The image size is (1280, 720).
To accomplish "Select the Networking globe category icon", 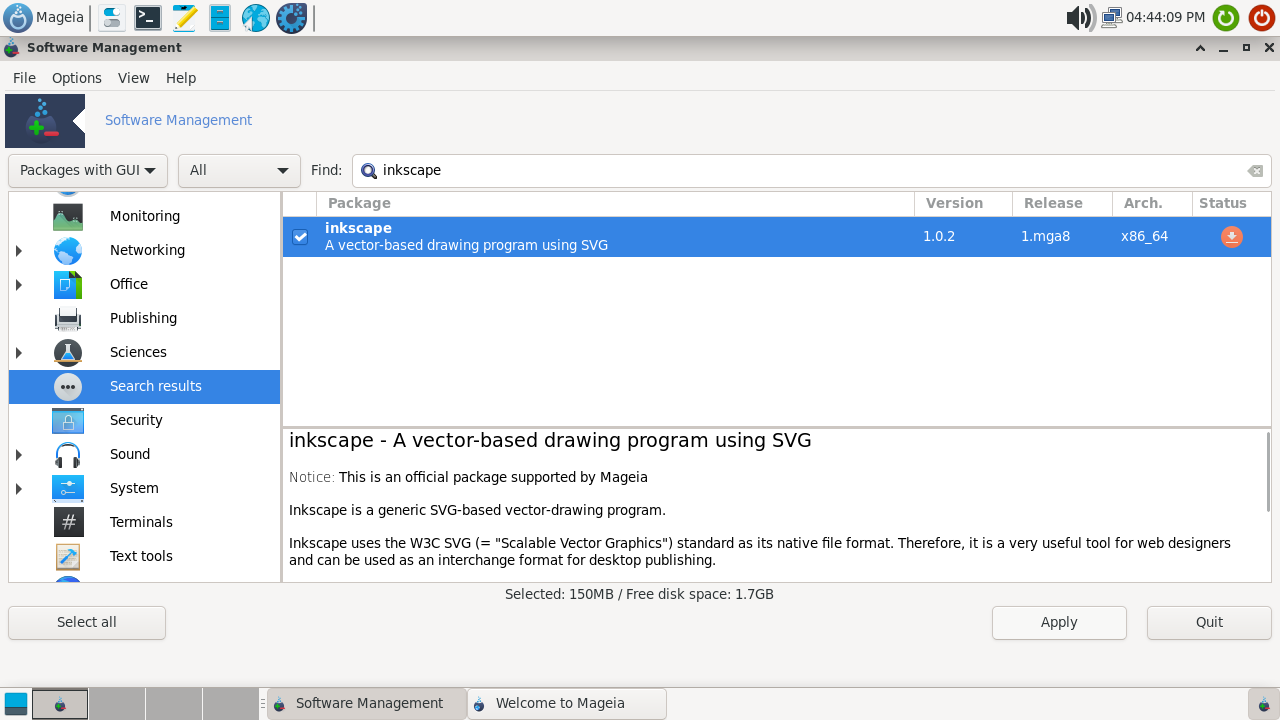I will point(68,250).
